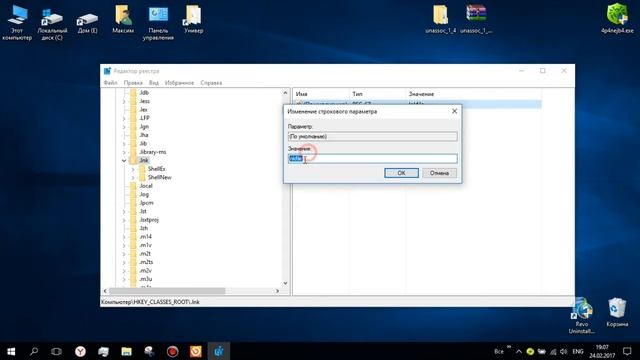Open the taskbar search magnifier
The width and height of the screenshot is (640, 360).
(34, 351)
